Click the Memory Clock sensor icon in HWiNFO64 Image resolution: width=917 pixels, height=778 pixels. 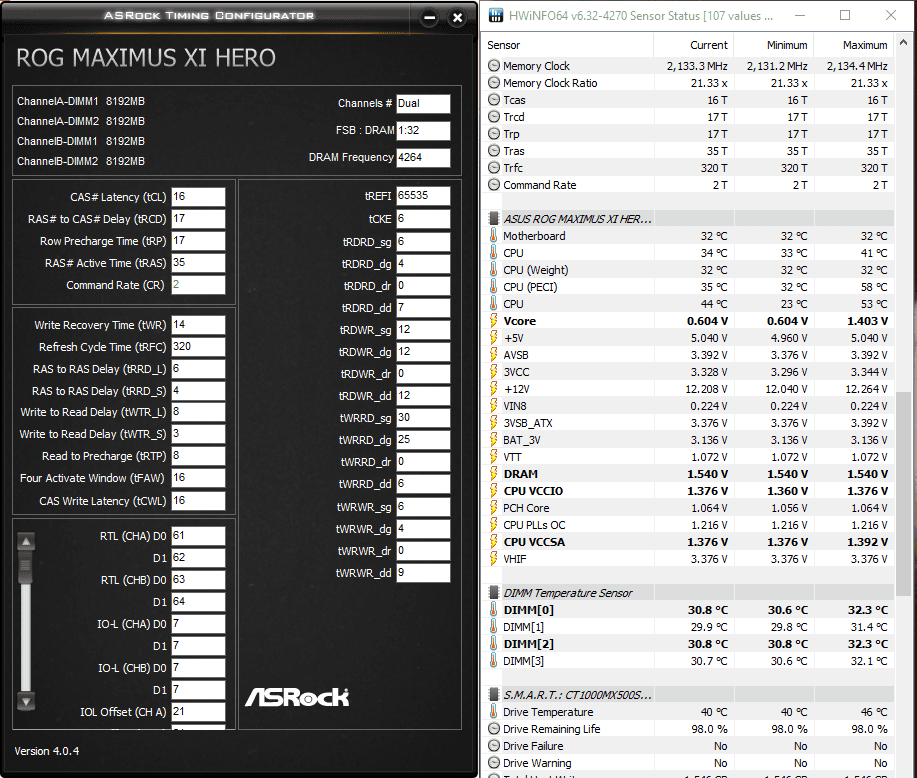(x=494, y=66)
